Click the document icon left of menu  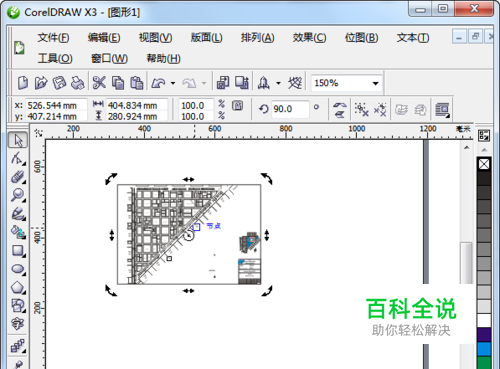click(19, 47)
